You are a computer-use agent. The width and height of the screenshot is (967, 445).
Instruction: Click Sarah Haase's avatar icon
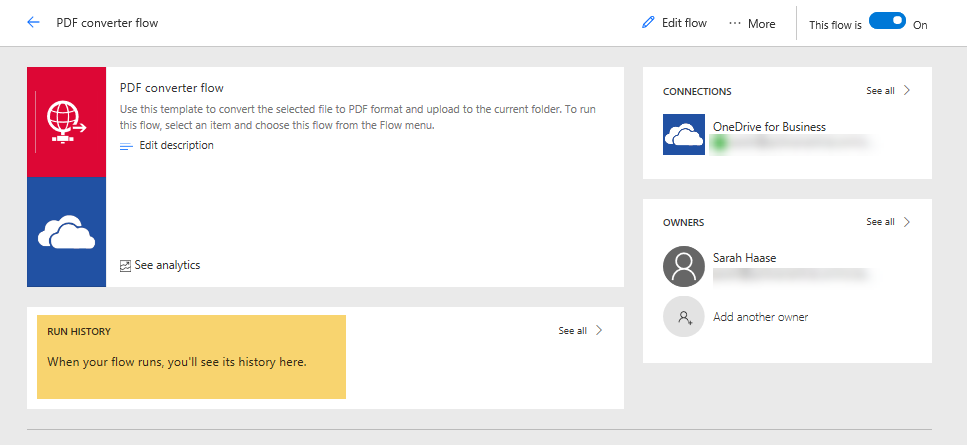pos(684,266)
